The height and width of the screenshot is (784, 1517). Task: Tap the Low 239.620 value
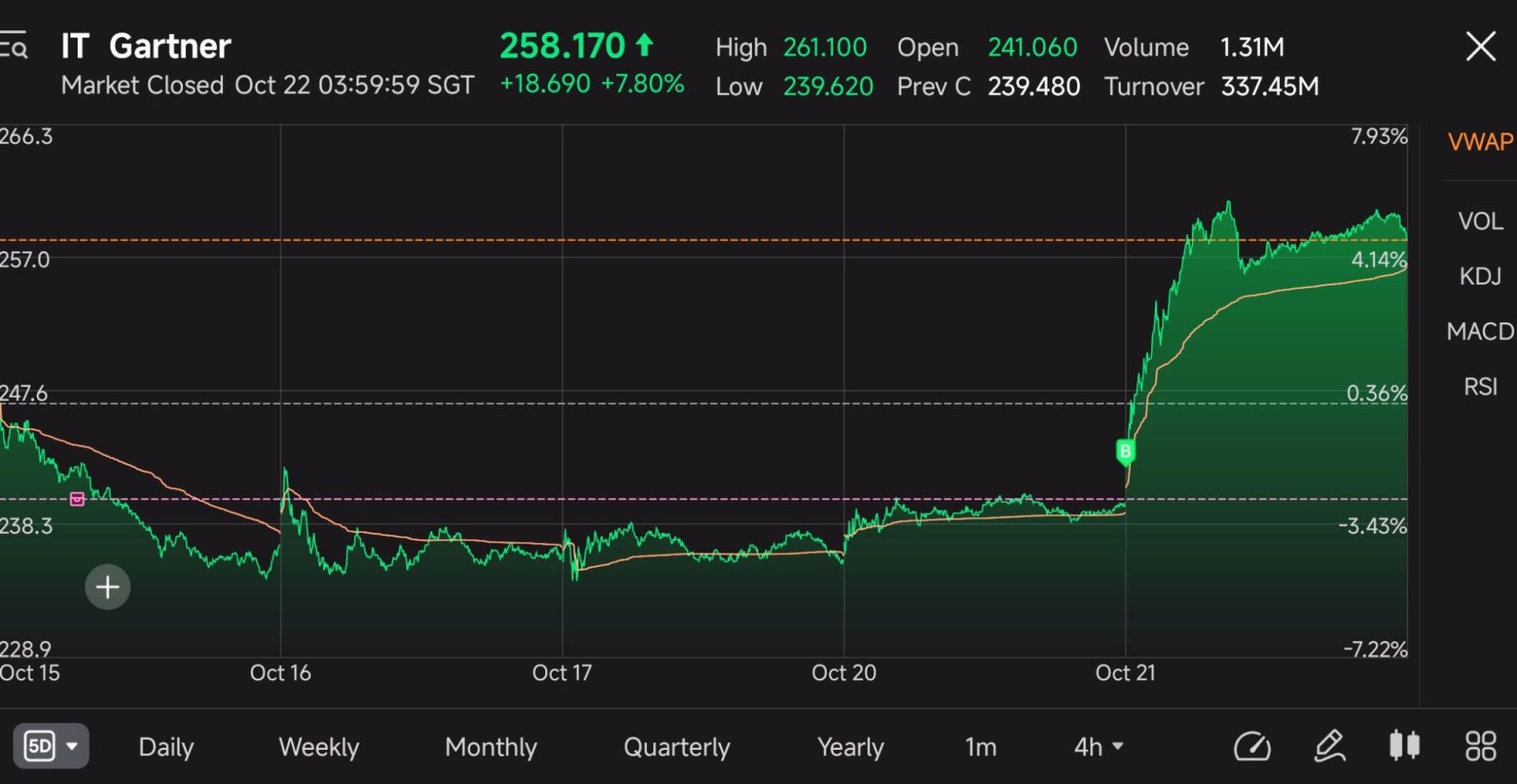pos(828,86)
